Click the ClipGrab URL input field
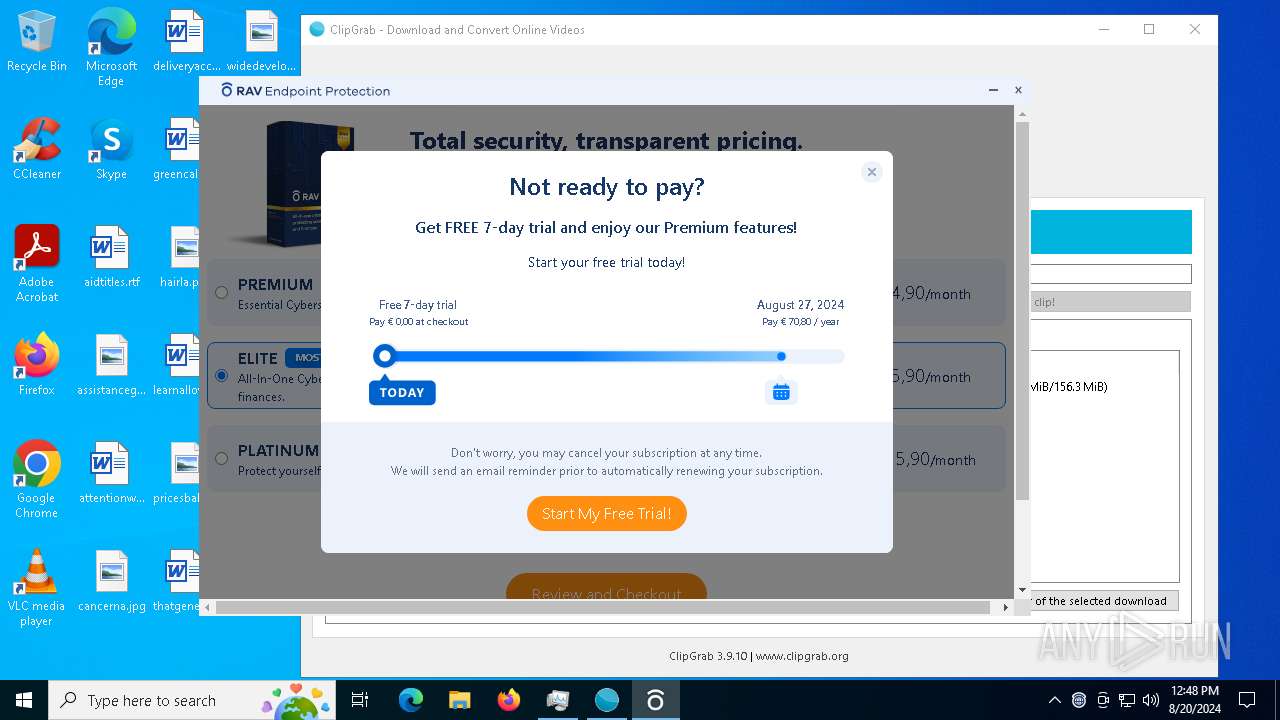The height and width of the screenshot is (720, 1280). [x=1111, y=274]
